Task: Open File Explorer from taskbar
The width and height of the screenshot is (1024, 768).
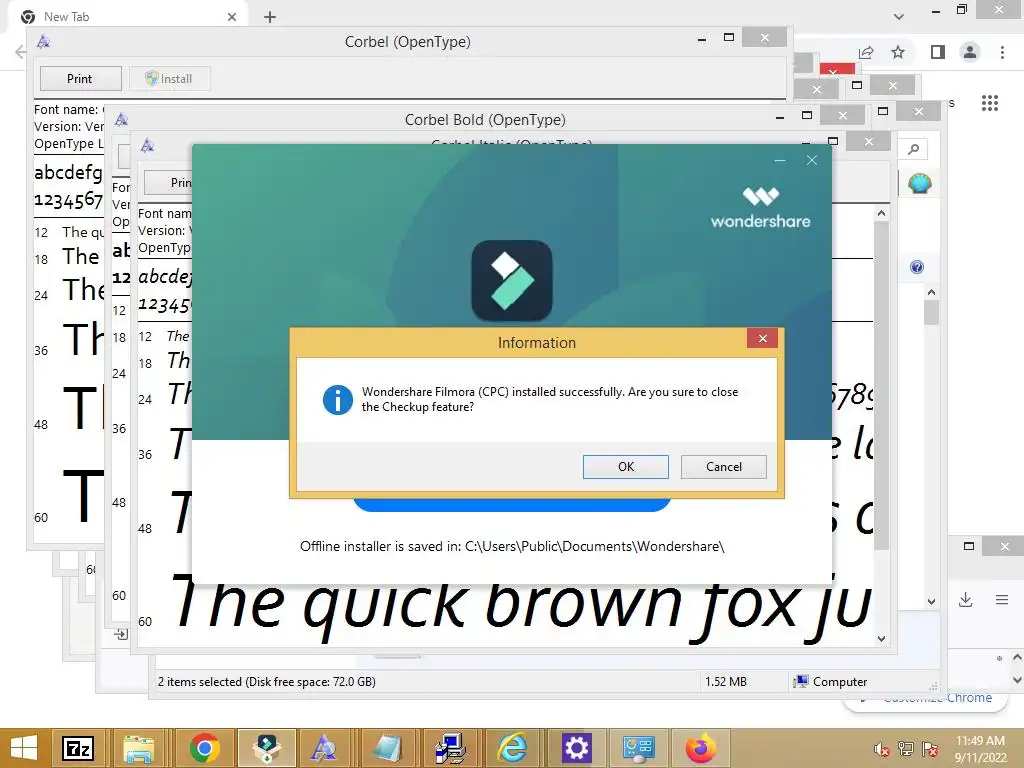Action: tap(139, 748)
